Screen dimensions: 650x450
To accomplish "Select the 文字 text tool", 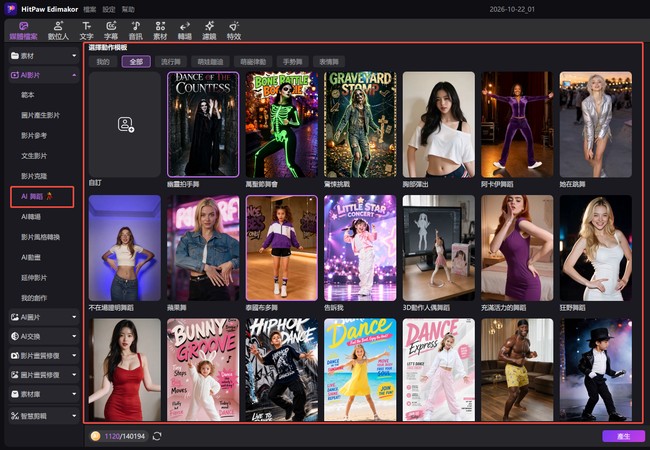I will tap(86, 31).
